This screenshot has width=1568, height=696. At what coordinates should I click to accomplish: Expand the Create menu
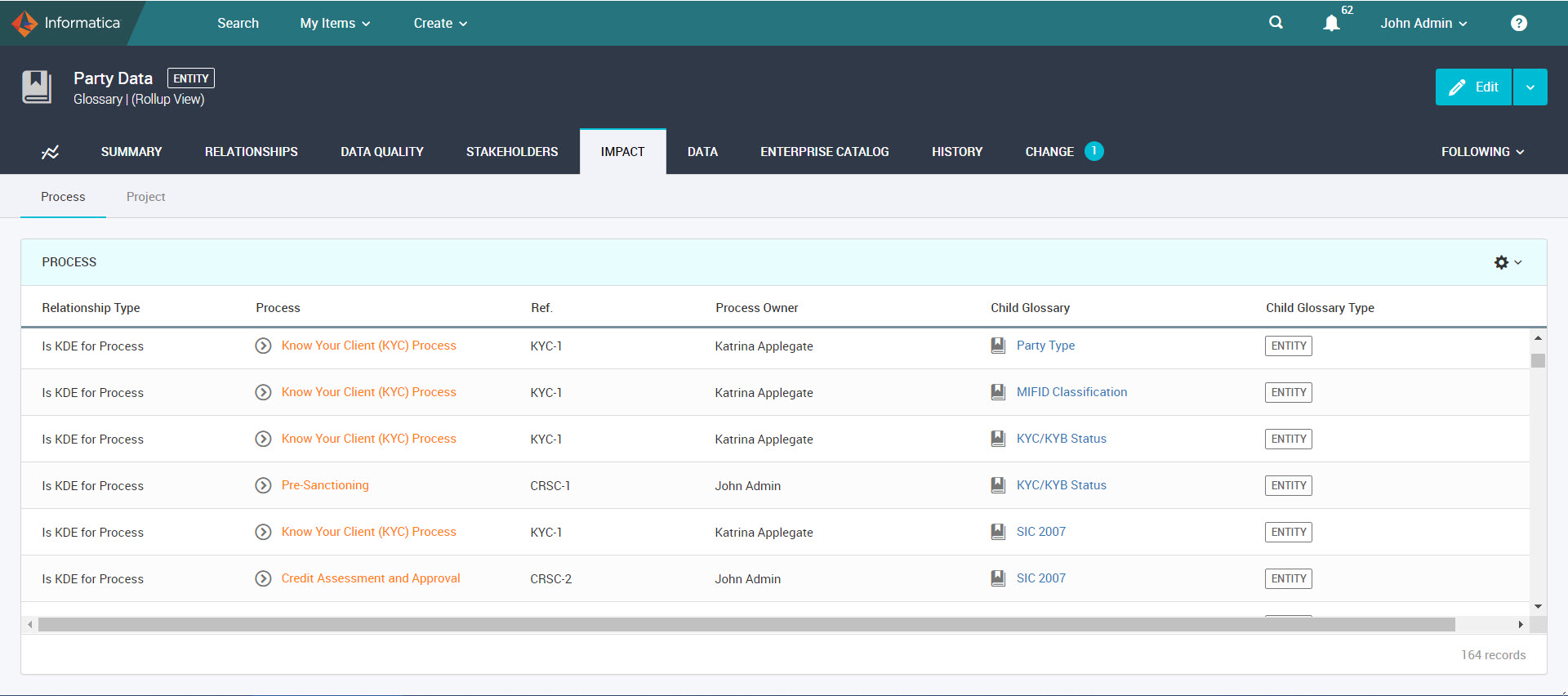click(x=440, y=23)
